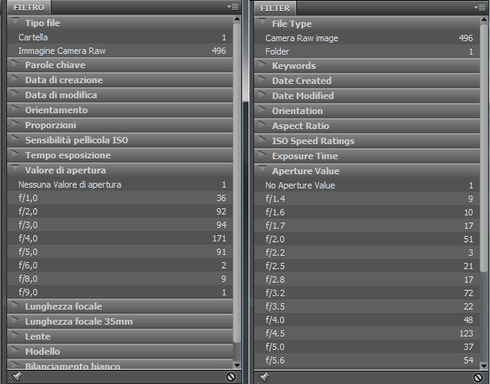Click FILTRO panel scroll down arrow
The image size is (490, 384).
pyautogui.click(x=237, y=365)
